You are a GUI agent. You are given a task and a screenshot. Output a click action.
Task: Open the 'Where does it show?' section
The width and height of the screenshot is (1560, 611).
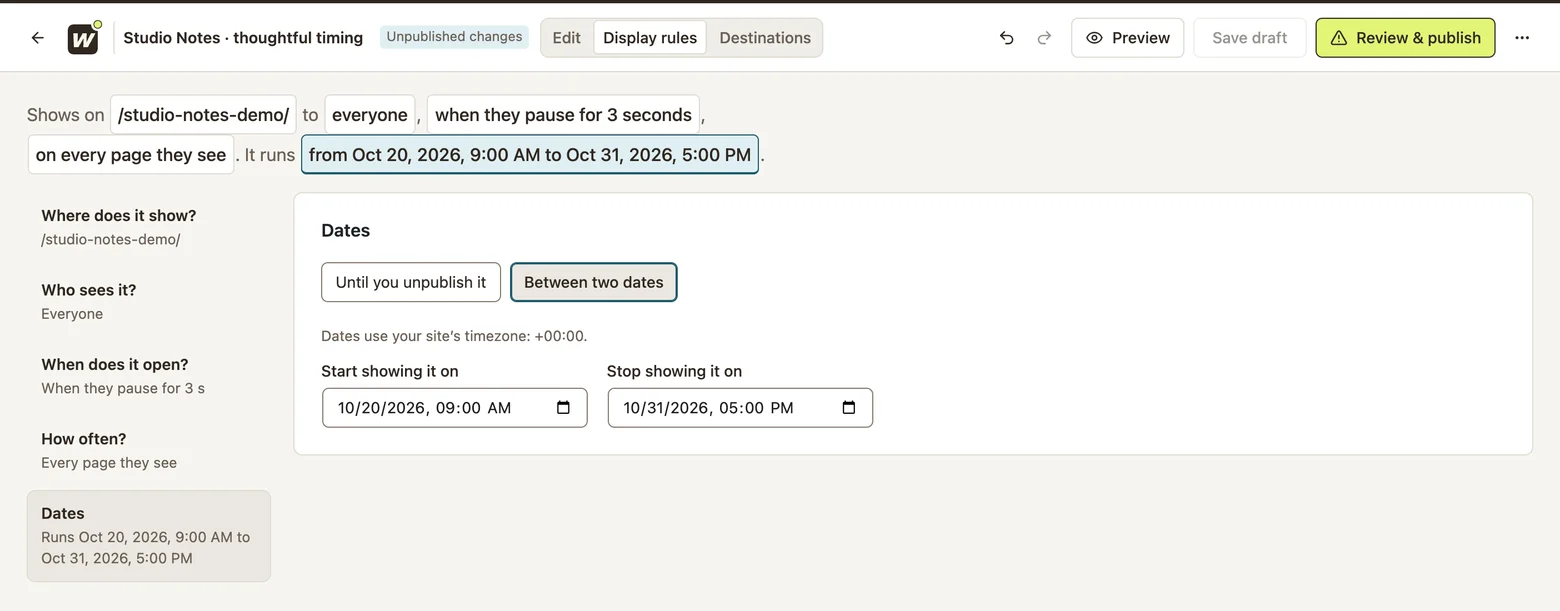pos(148,227)
